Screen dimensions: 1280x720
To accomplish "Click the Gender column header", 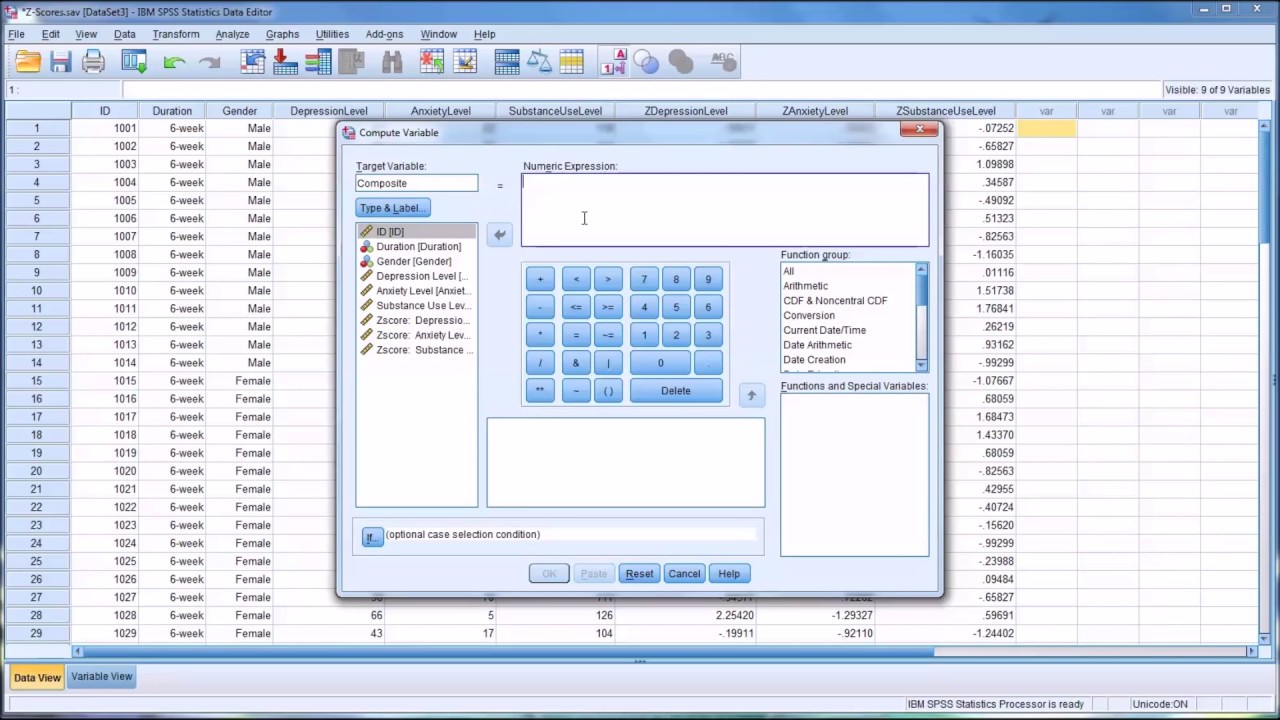I will point(240,111).
